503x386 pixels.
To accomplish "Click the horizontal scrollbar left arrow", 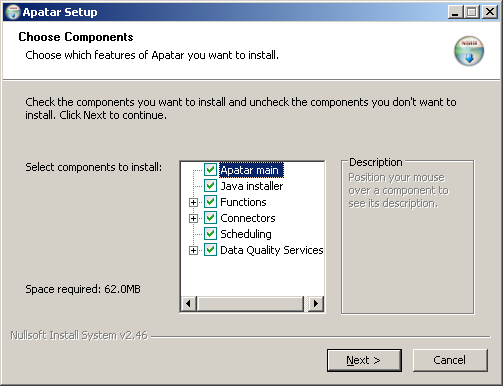I will pos(189,304).
